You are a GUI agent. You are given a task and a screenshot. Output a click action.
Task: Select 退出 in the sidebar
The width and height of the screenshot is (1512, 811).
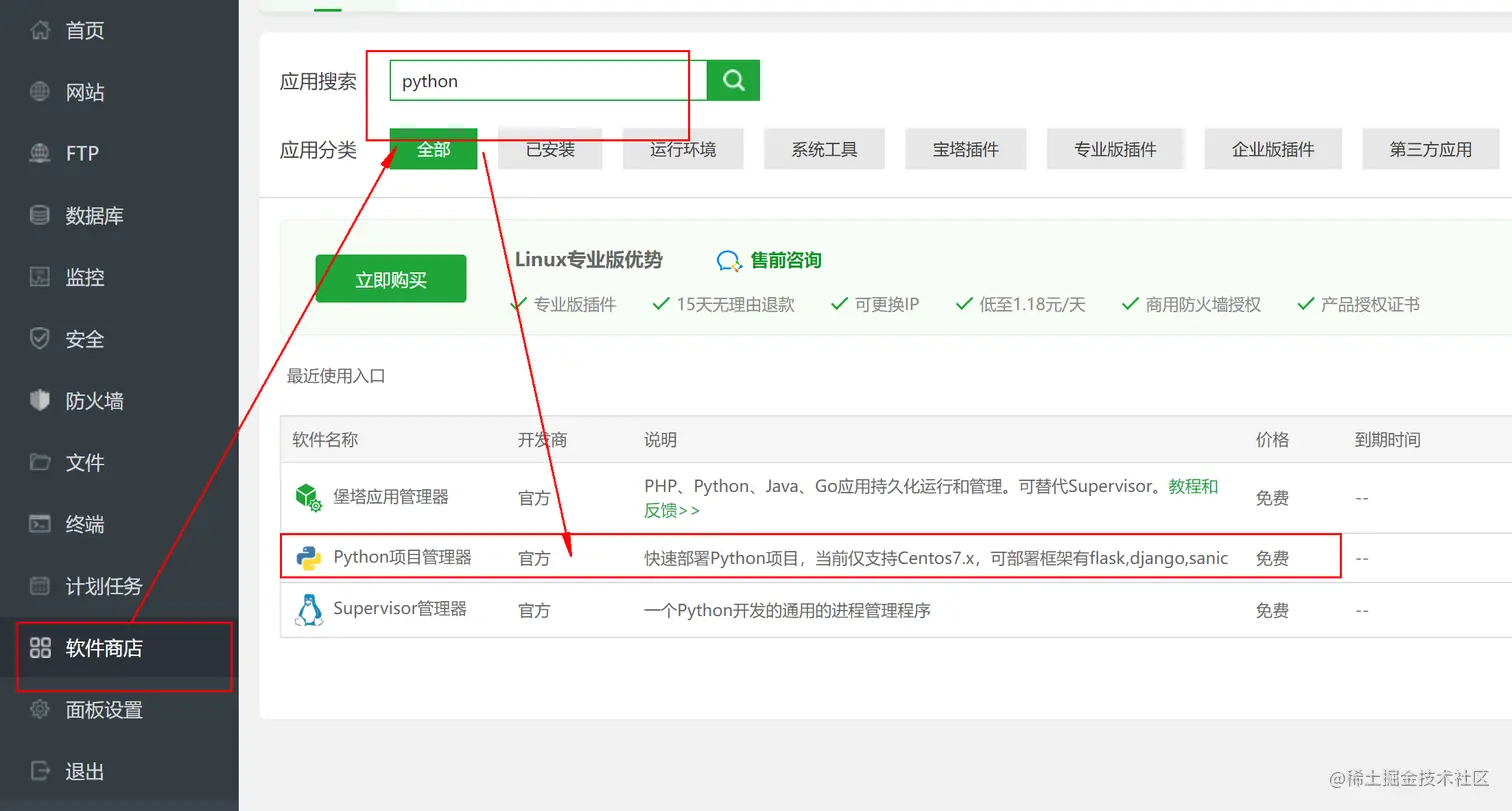[x=85, y=772]
